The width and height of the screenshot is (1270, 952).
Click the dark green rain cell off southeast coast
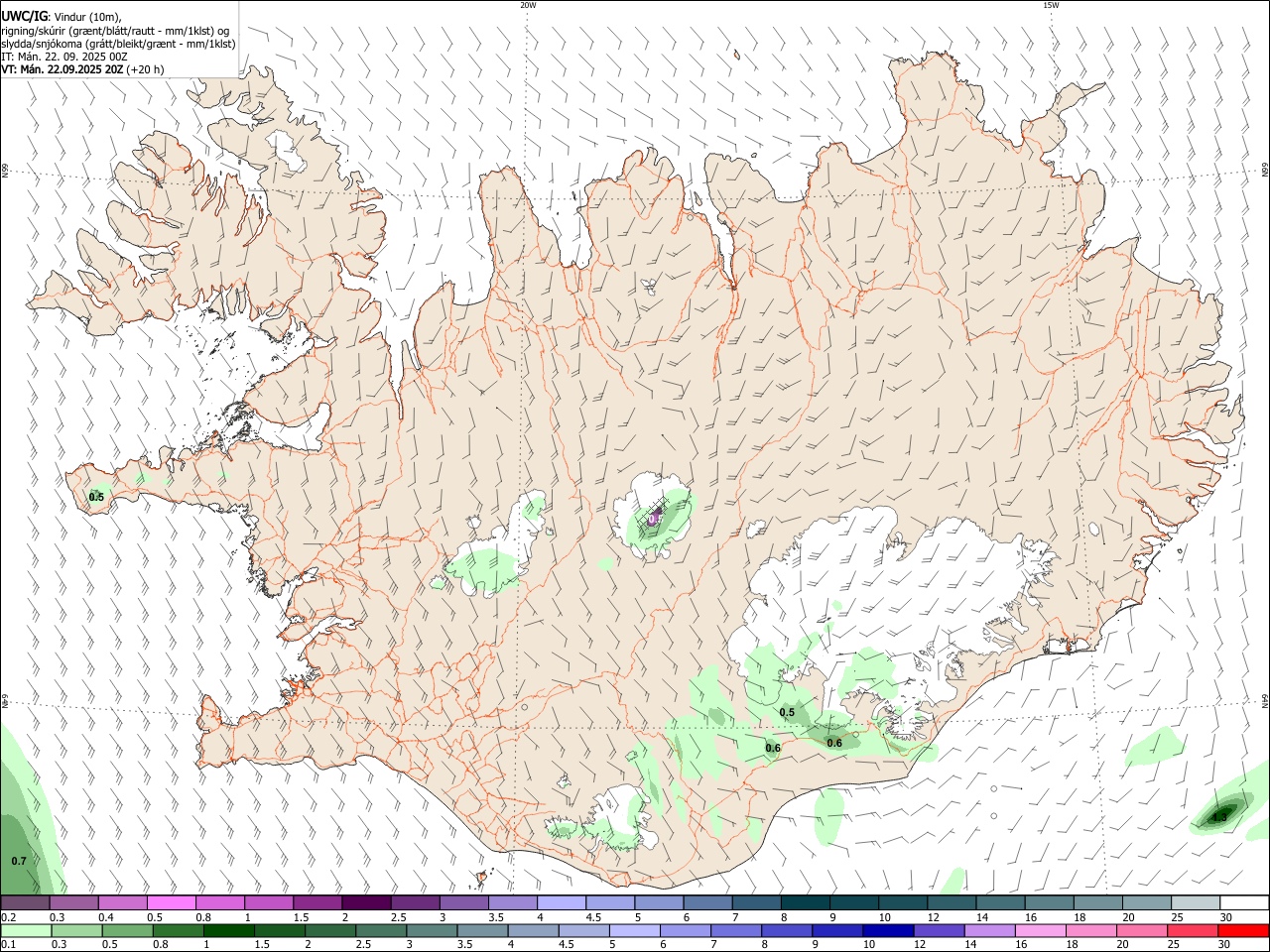pos(1219,815)
